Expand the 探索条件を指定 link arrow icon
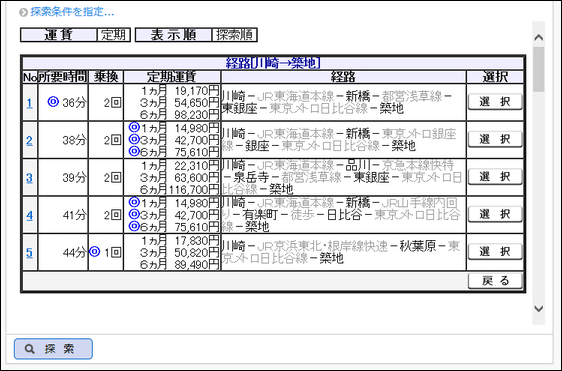 pyautogui.click(x=23, y=13)
